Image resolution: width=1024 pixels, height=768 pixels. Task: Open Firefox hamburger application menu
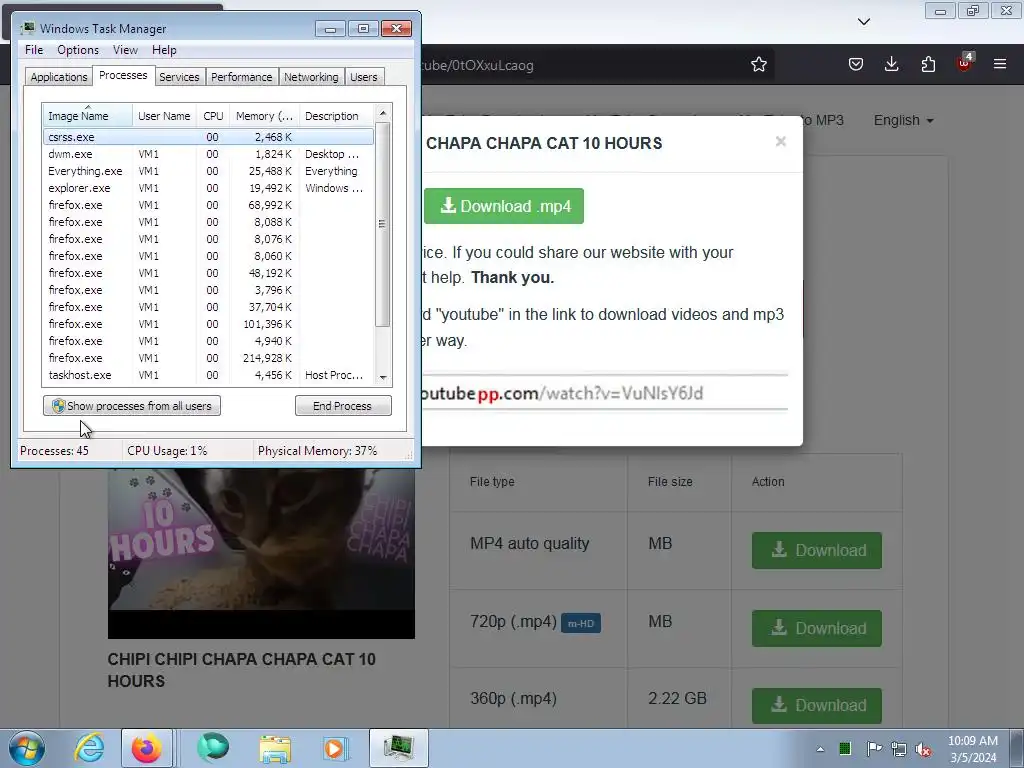(x=1000, y=64)
